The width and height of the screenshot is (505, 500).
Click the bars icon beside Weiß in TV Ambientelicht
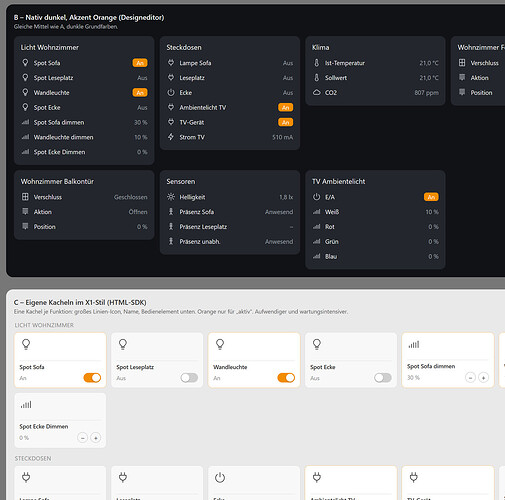click(316, 212)
